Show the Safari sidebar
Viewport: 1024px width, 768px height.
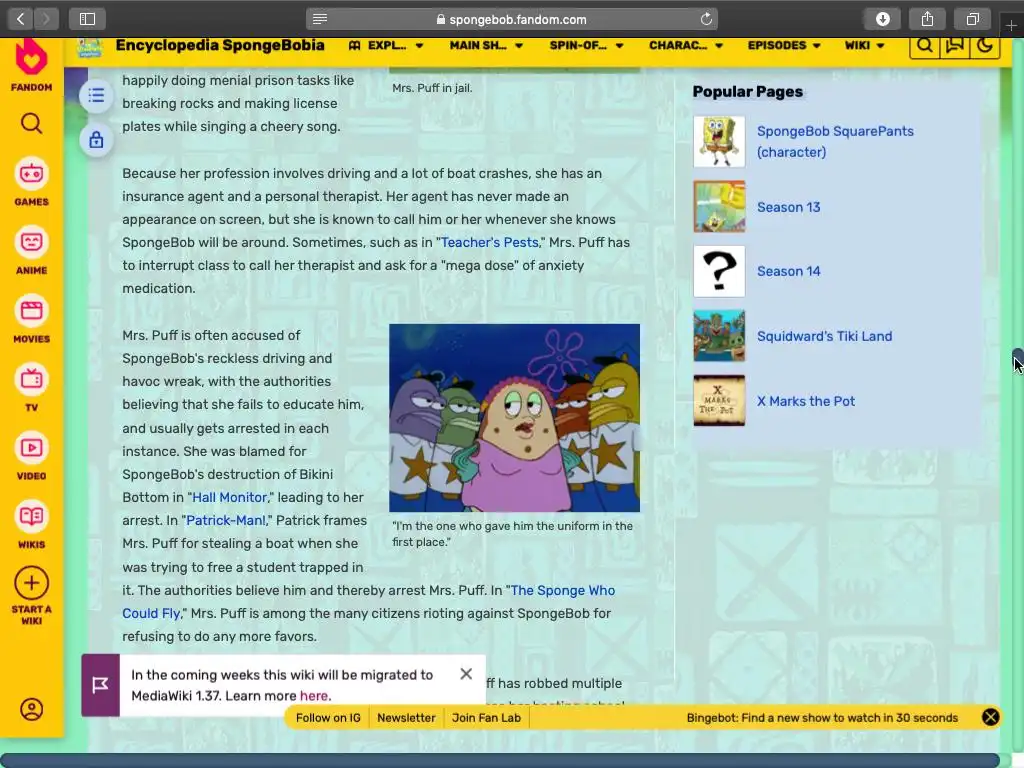click(87, 19)
